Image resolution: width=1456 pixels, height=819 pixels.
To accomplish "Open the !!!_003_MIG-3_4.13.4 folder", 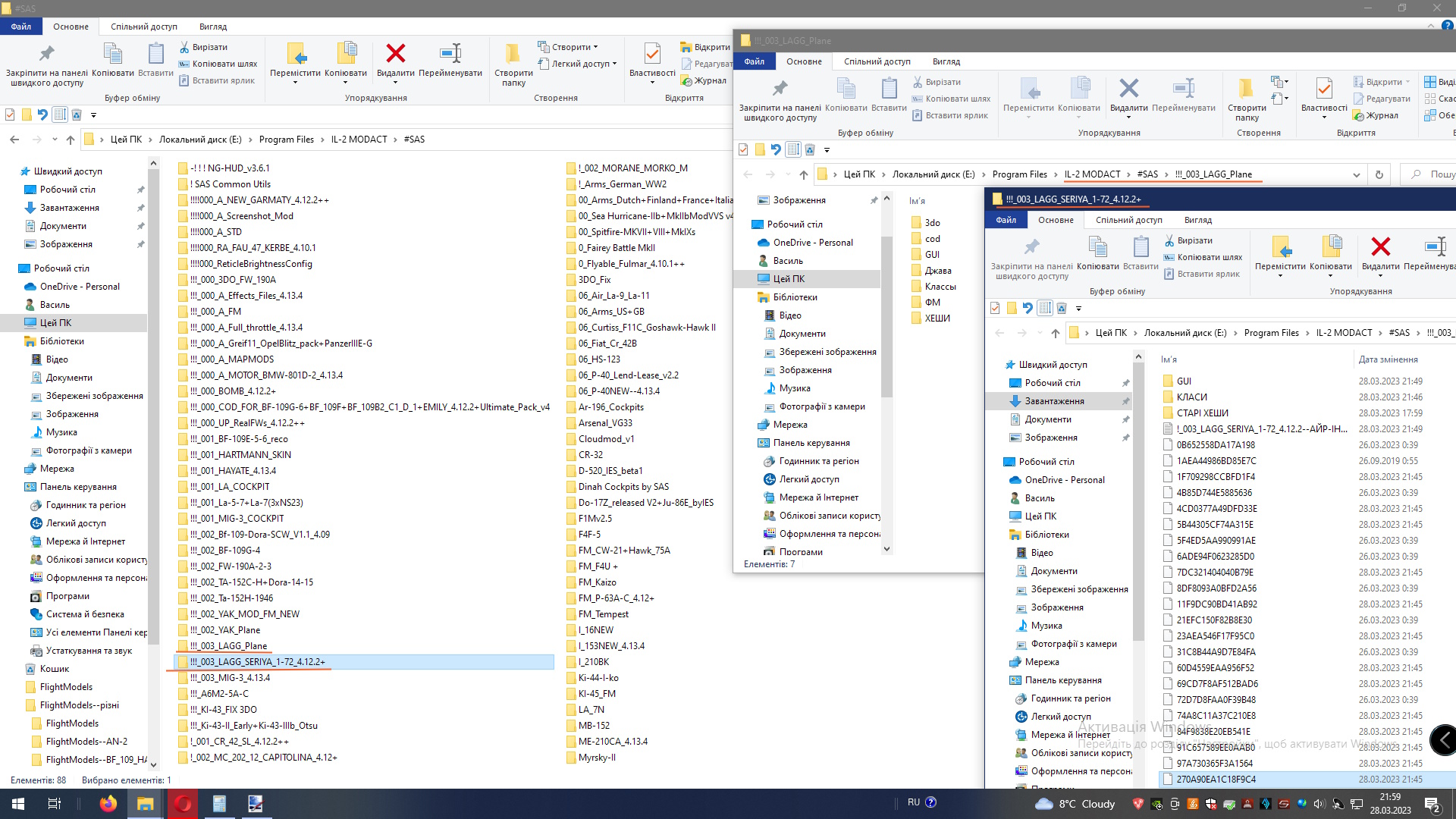I will point(230,678).
